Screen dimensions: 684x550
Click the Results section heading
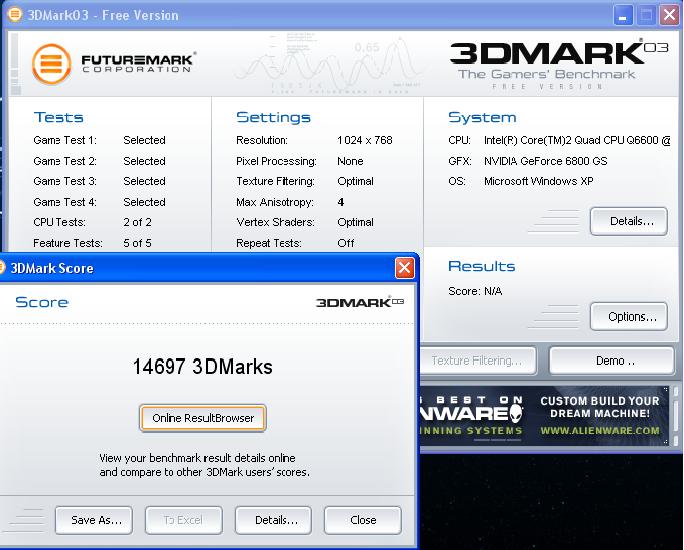click(x=482, y=266)
